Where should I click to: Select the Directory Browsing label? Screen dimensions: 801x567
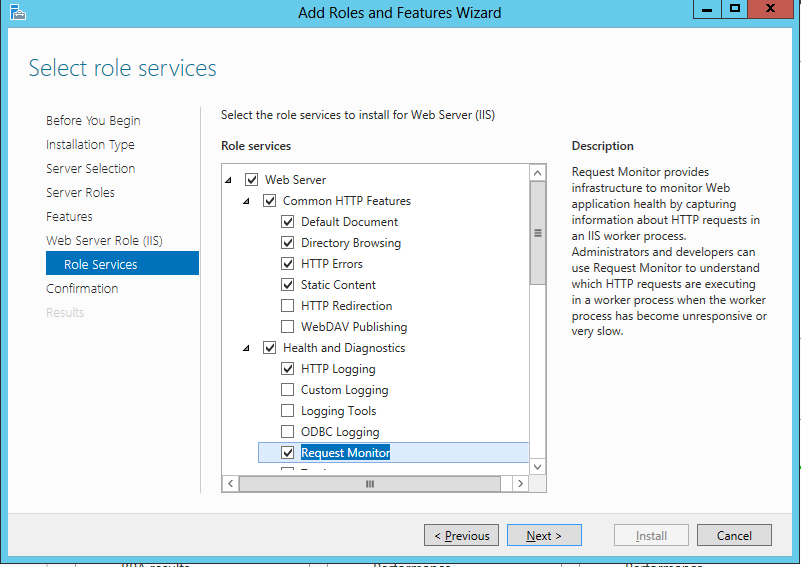(351, 243)
